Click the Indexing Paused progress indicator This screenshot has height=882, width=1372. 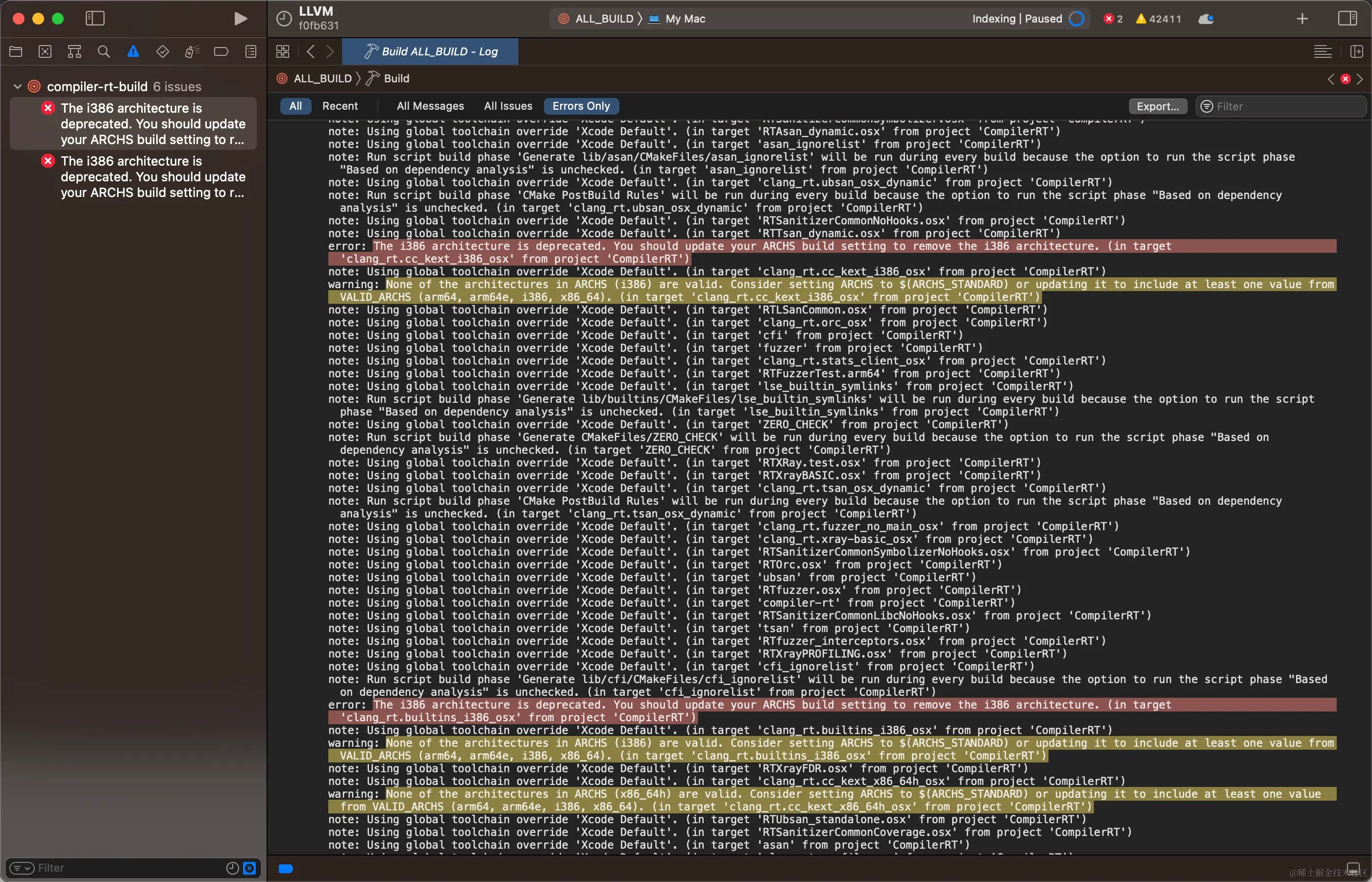pos(1077,19)
